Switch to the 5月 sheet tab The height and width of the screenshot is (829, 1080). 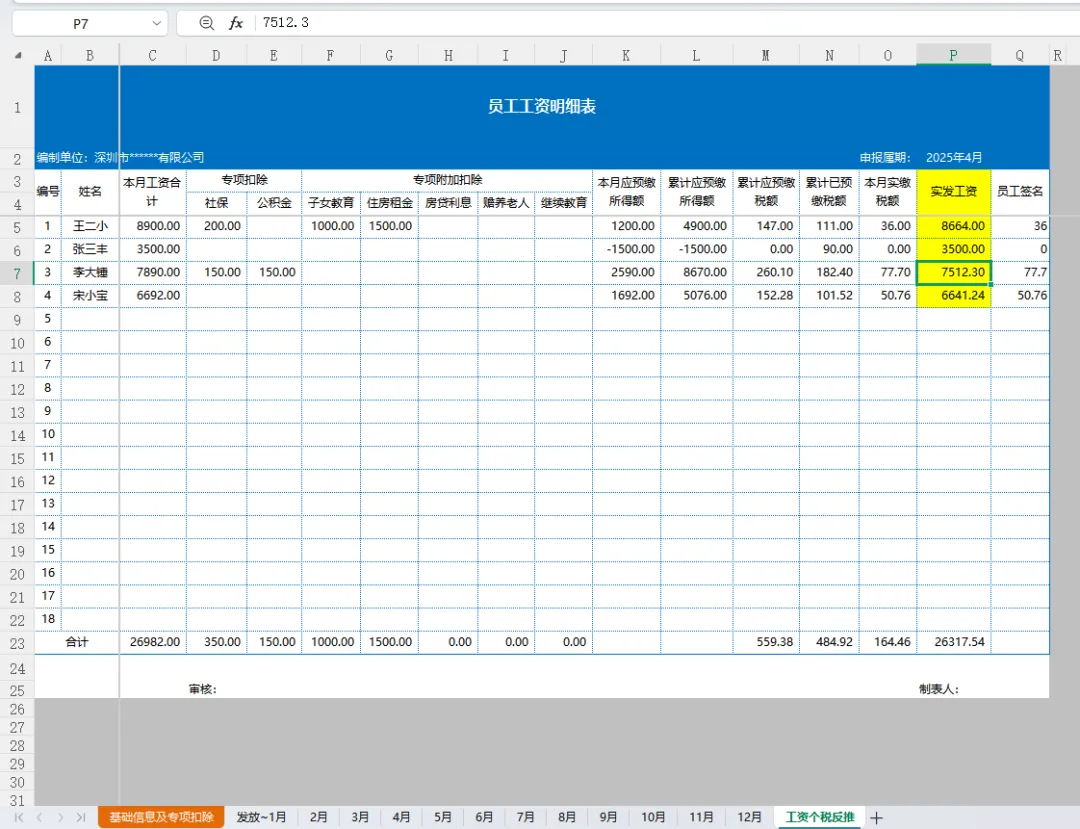[x=442, y=817]
